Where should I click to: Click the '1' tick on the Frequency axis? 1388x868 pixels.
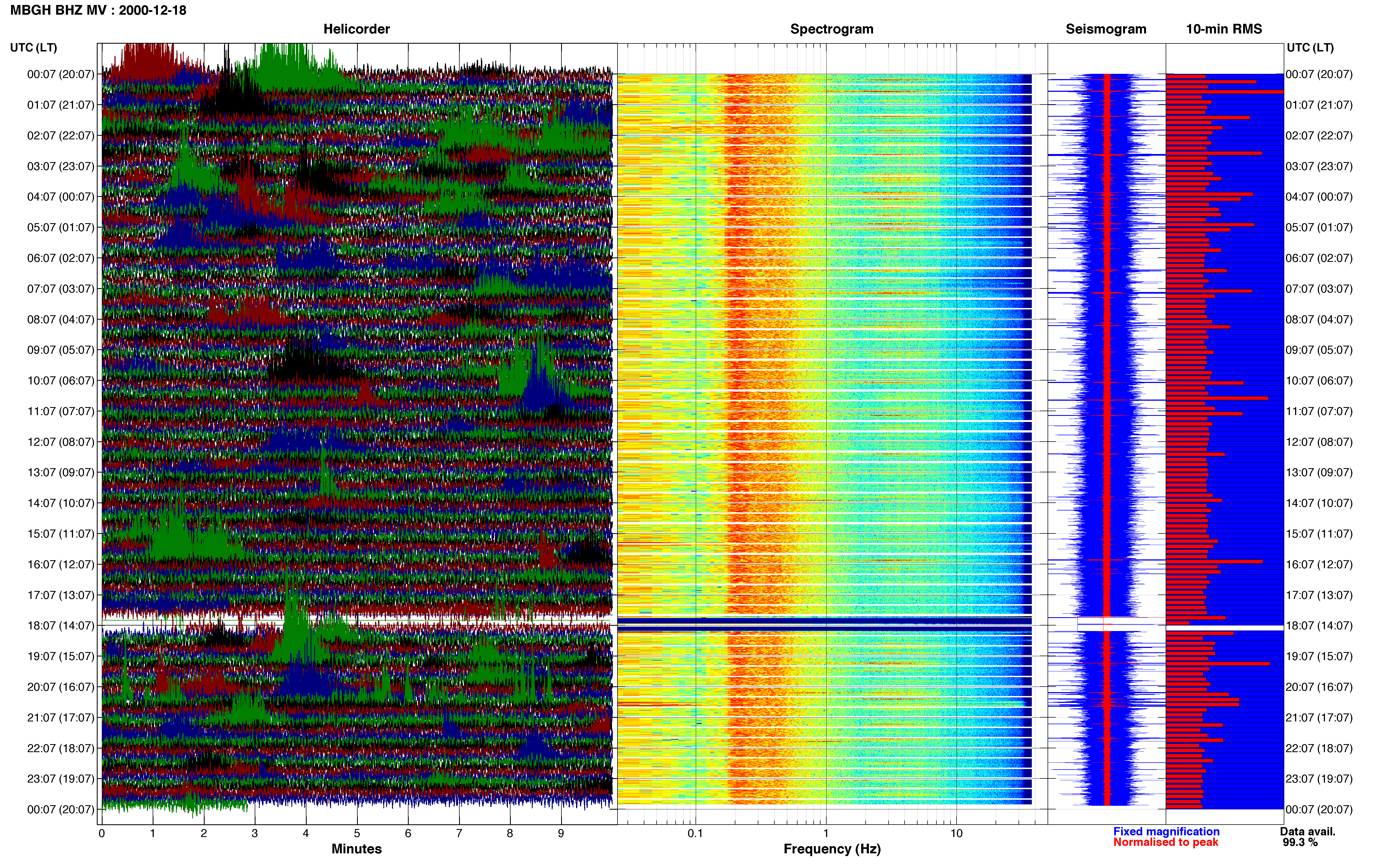[x=826, y=833]
